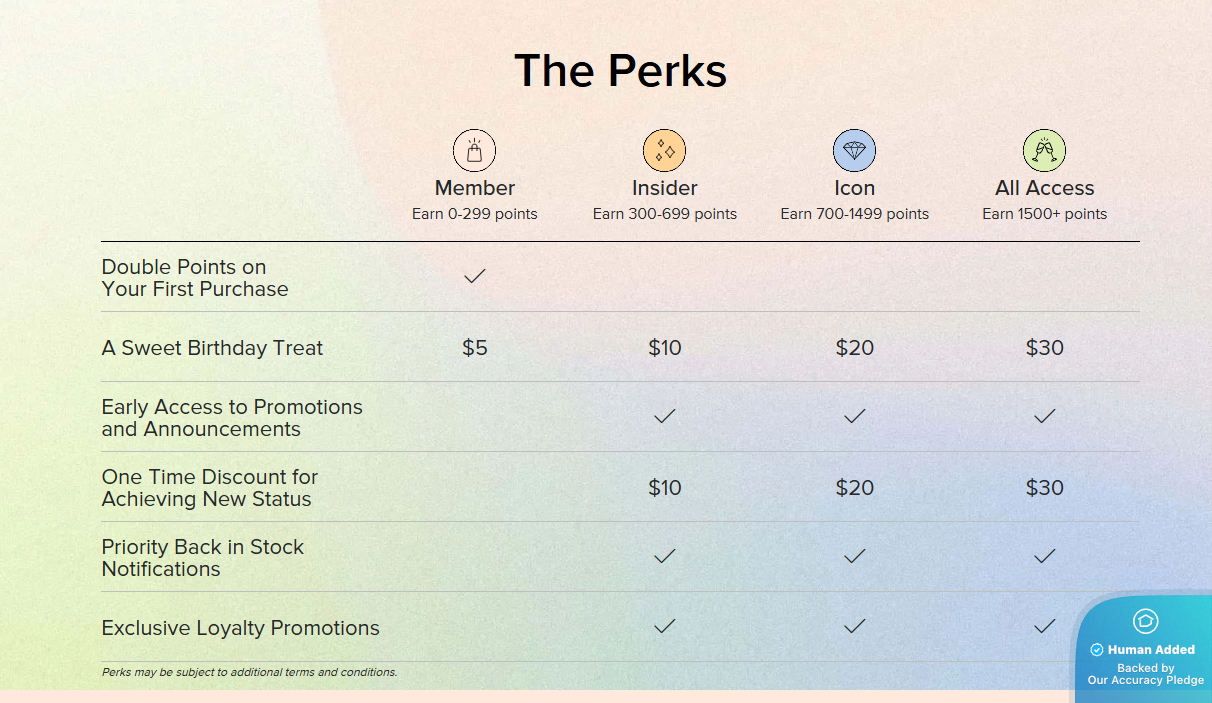Screen dimensions: 1212x703
Task: Click the Insider tier heading
Action: pyautogui.click(x=664, y=188)
